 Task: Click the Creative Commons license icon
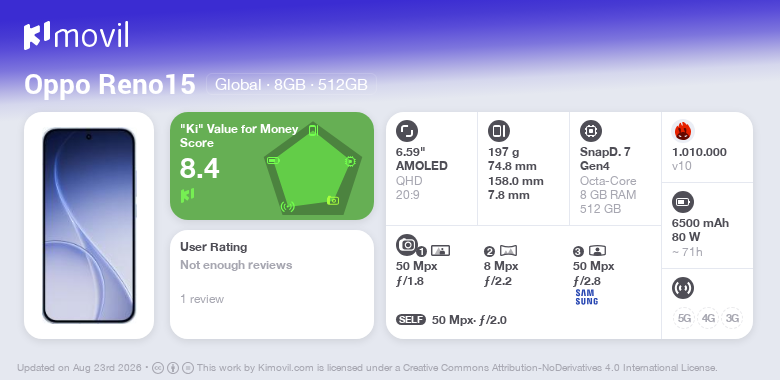pos(158,368)
